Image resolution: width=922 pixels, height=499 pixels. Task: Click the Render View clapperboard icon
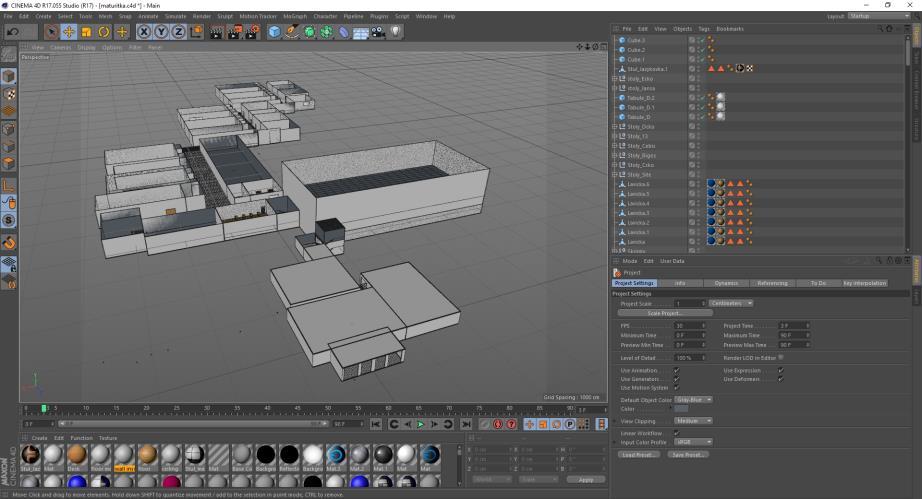click(216, 32)
